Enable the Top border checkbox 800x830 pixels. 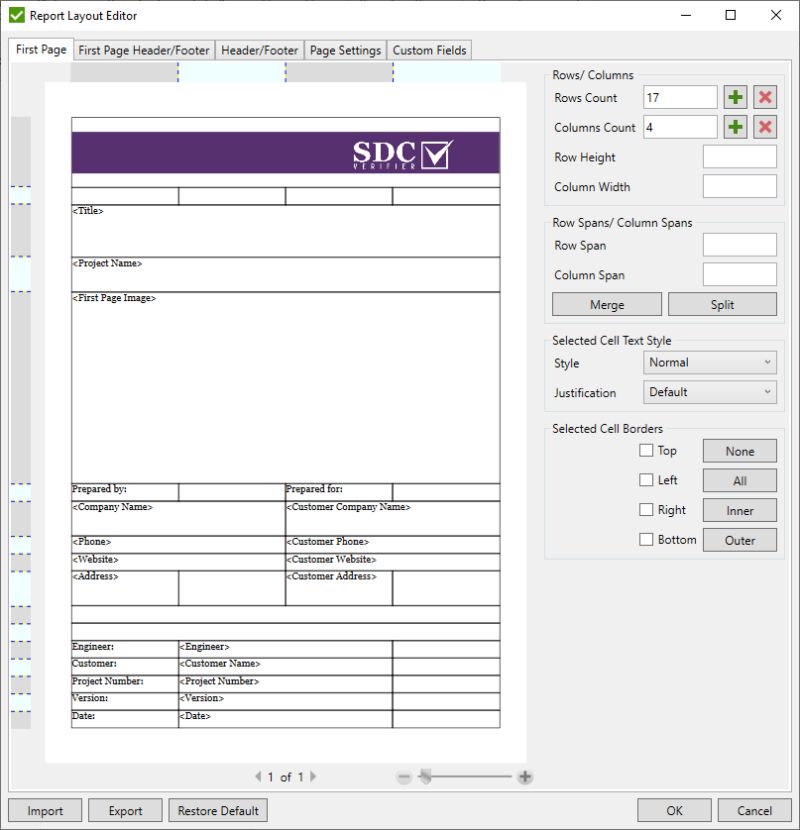646,450
